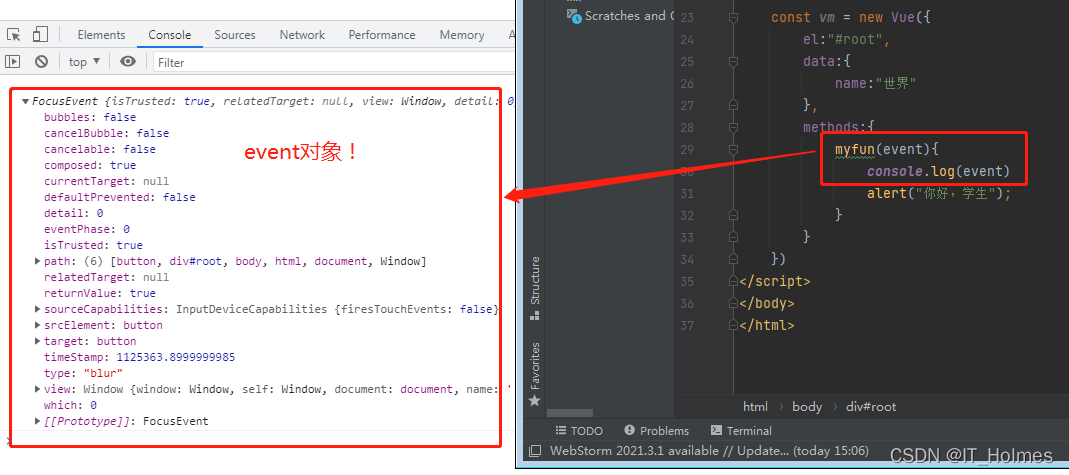
Task: Click the timeStamp: 1125363.8999999985 value
Action: point(176,357)
